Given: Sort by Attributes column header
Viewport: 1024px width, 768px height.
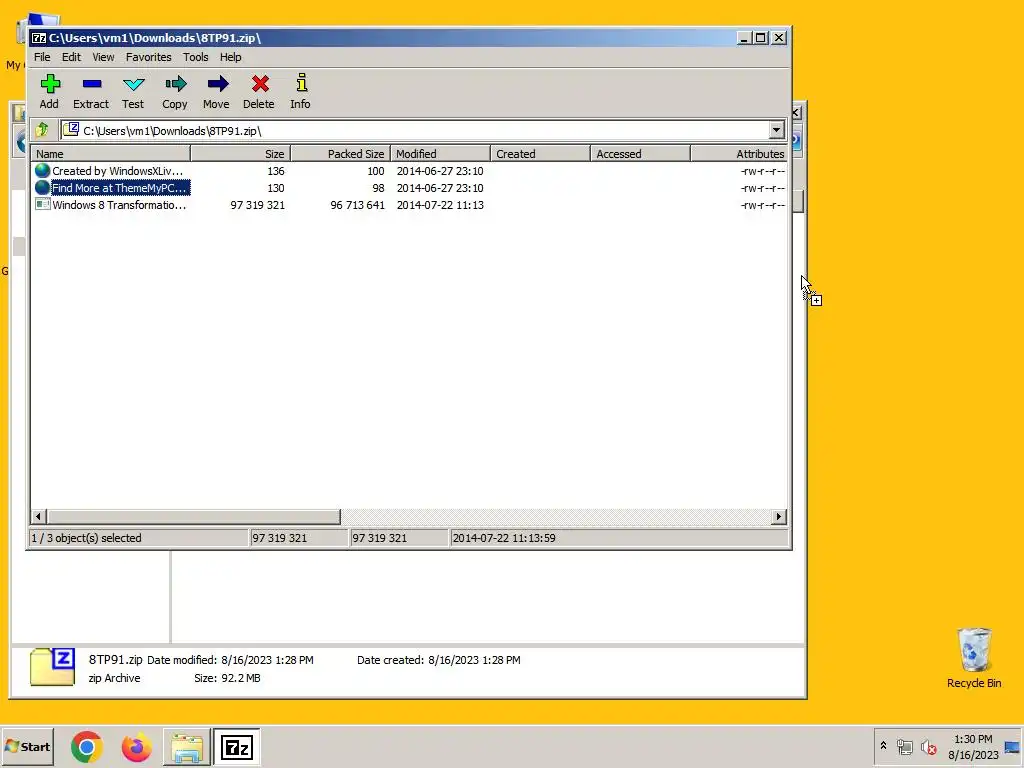Looking at the screenshot, I should 739,154.
